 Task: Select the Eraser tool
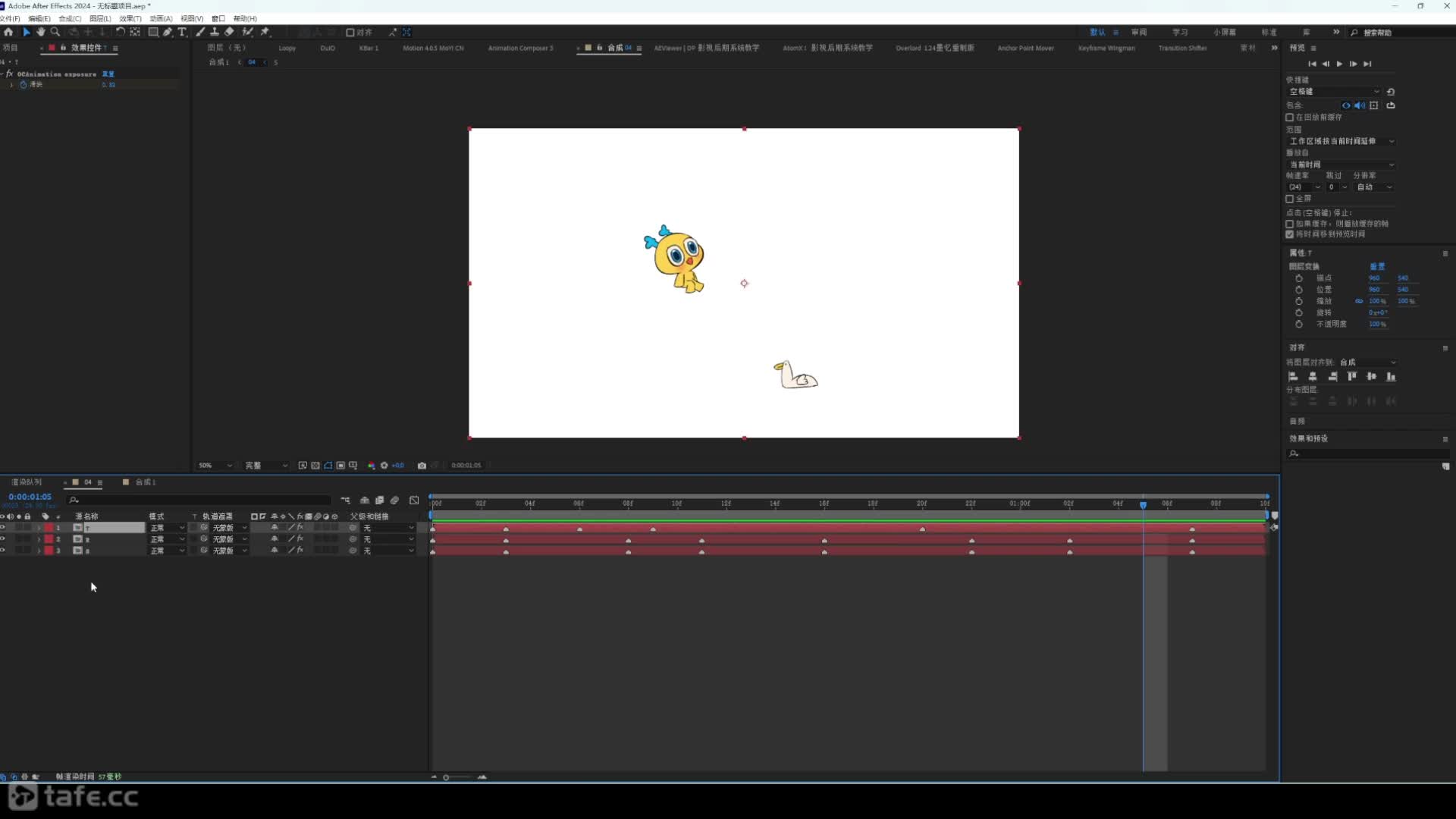coord(229,32)
